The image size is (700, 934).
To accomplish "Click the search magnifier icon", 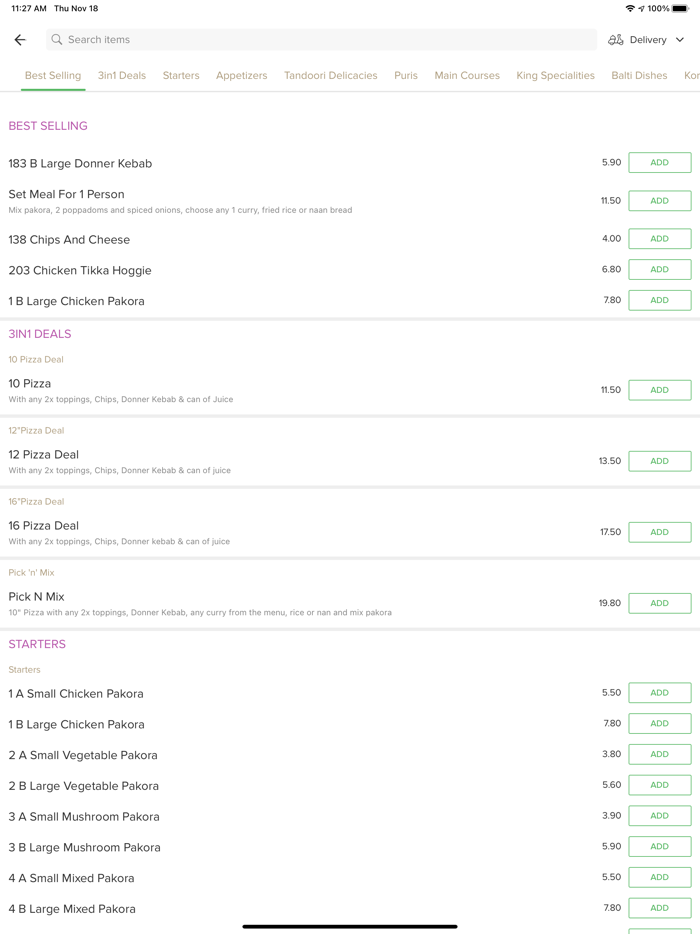I will click(57, 40).
